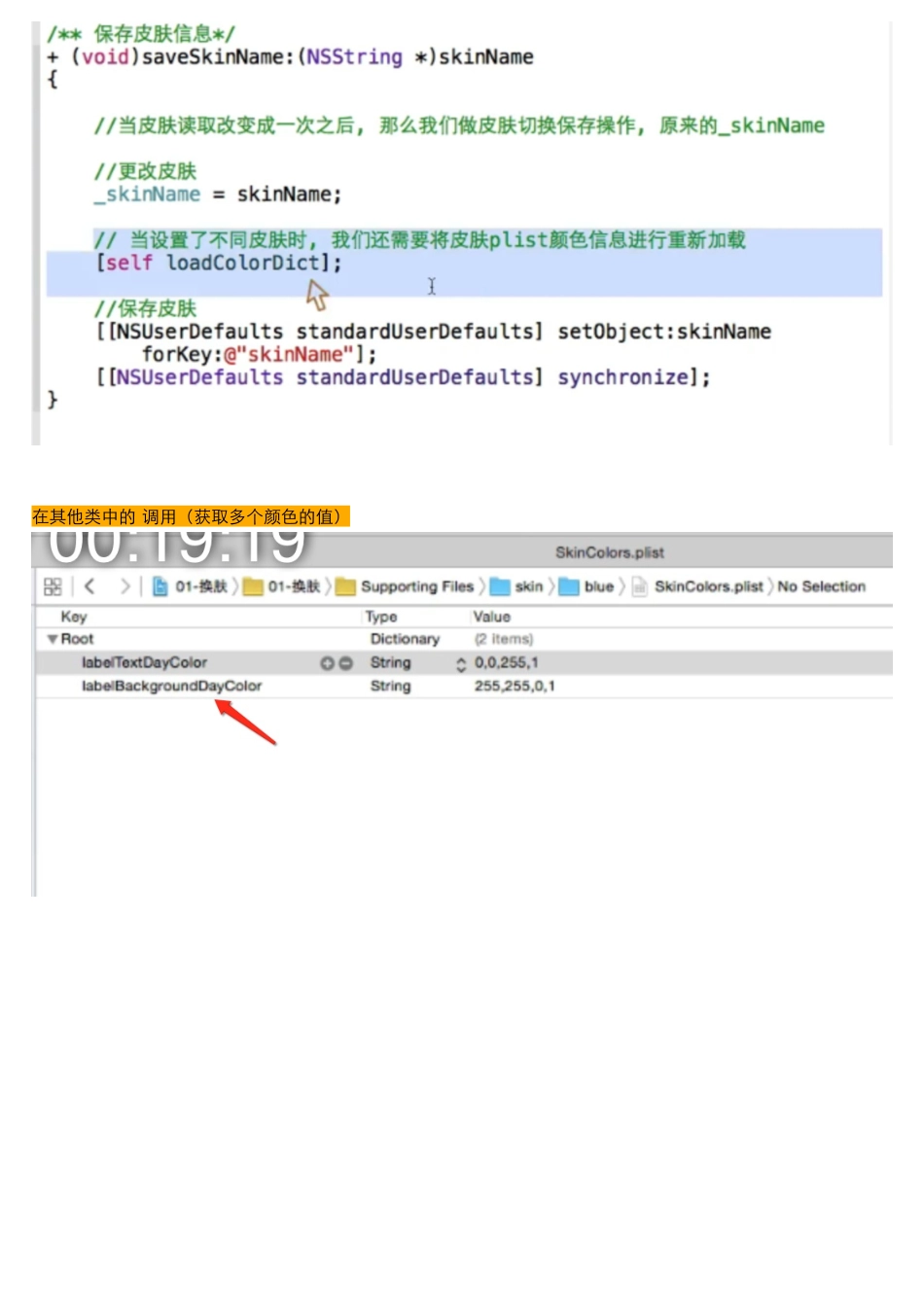The height and width of the screenshot is (1308, 924).
Task: Collapse the Root dictionary triangle
Action: point(53,639)
